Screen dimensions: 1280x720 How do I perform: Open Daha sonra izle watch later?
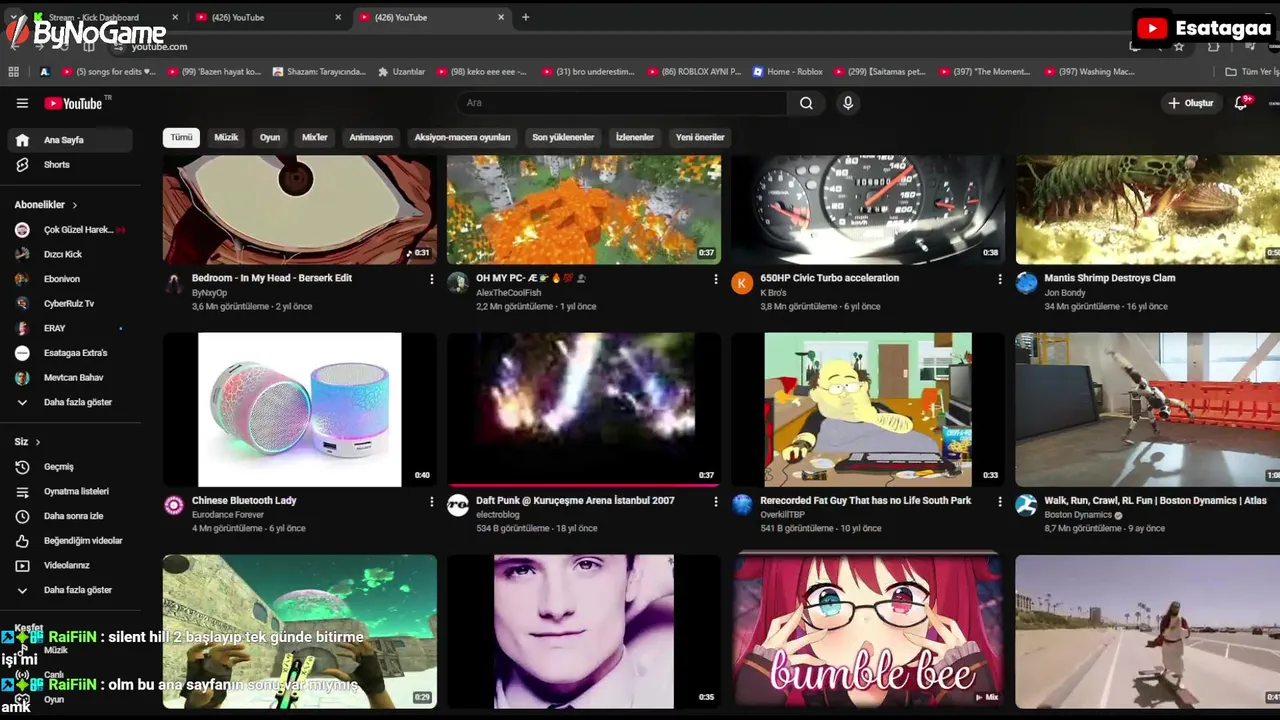(x=70, y=516)
